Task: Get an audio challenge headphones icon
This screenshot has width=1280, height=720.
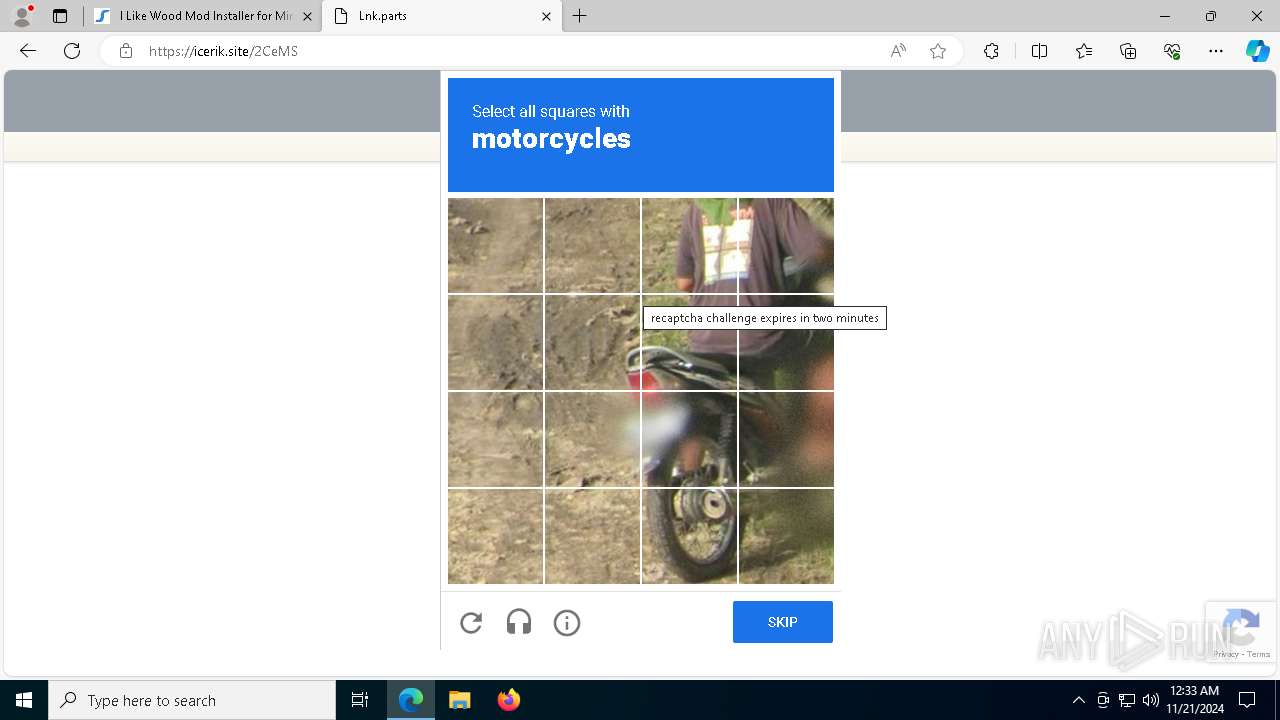Action: click(519, 623)
